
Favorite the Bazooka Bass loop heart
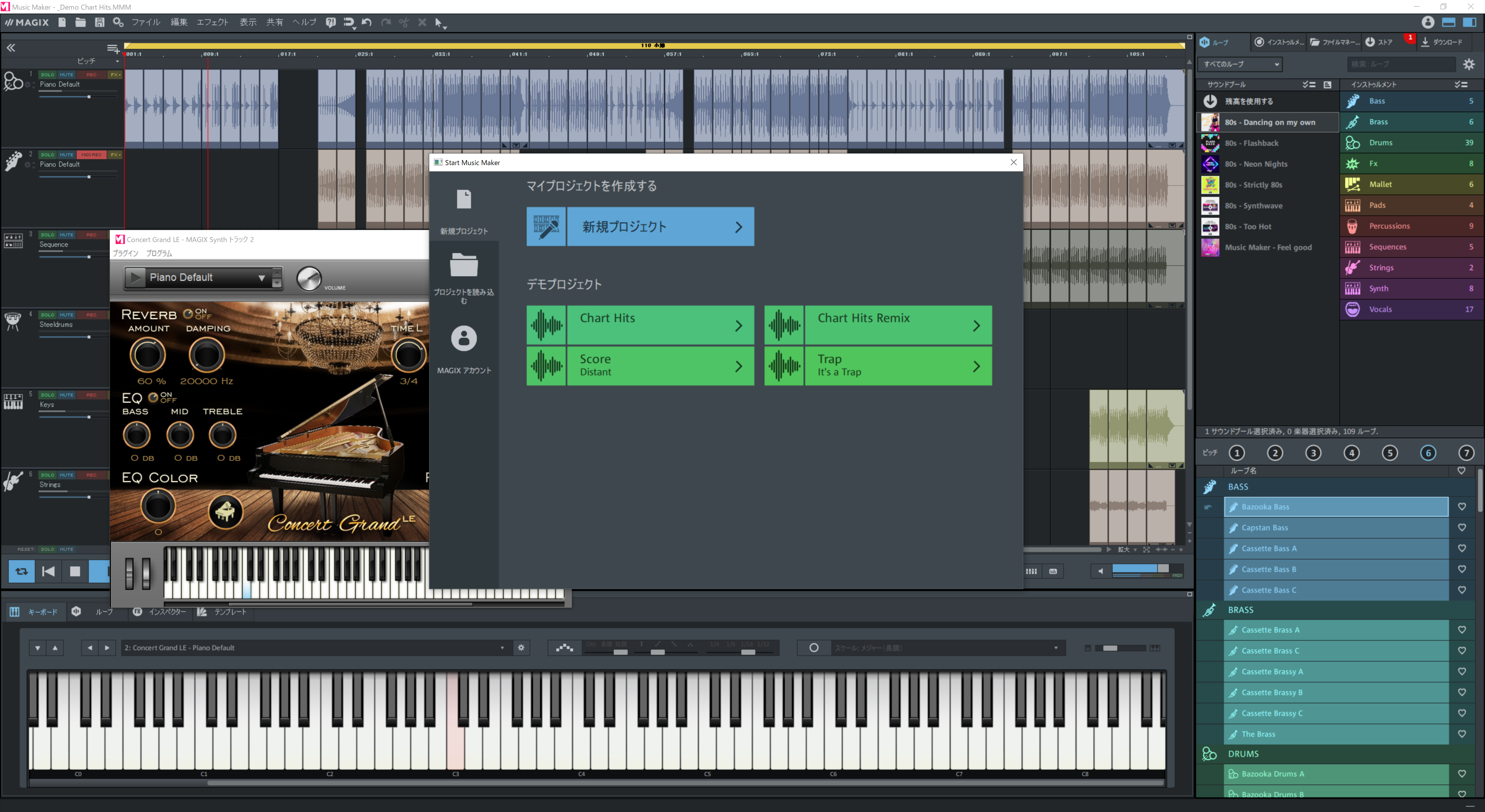(x=1462, y=507)
